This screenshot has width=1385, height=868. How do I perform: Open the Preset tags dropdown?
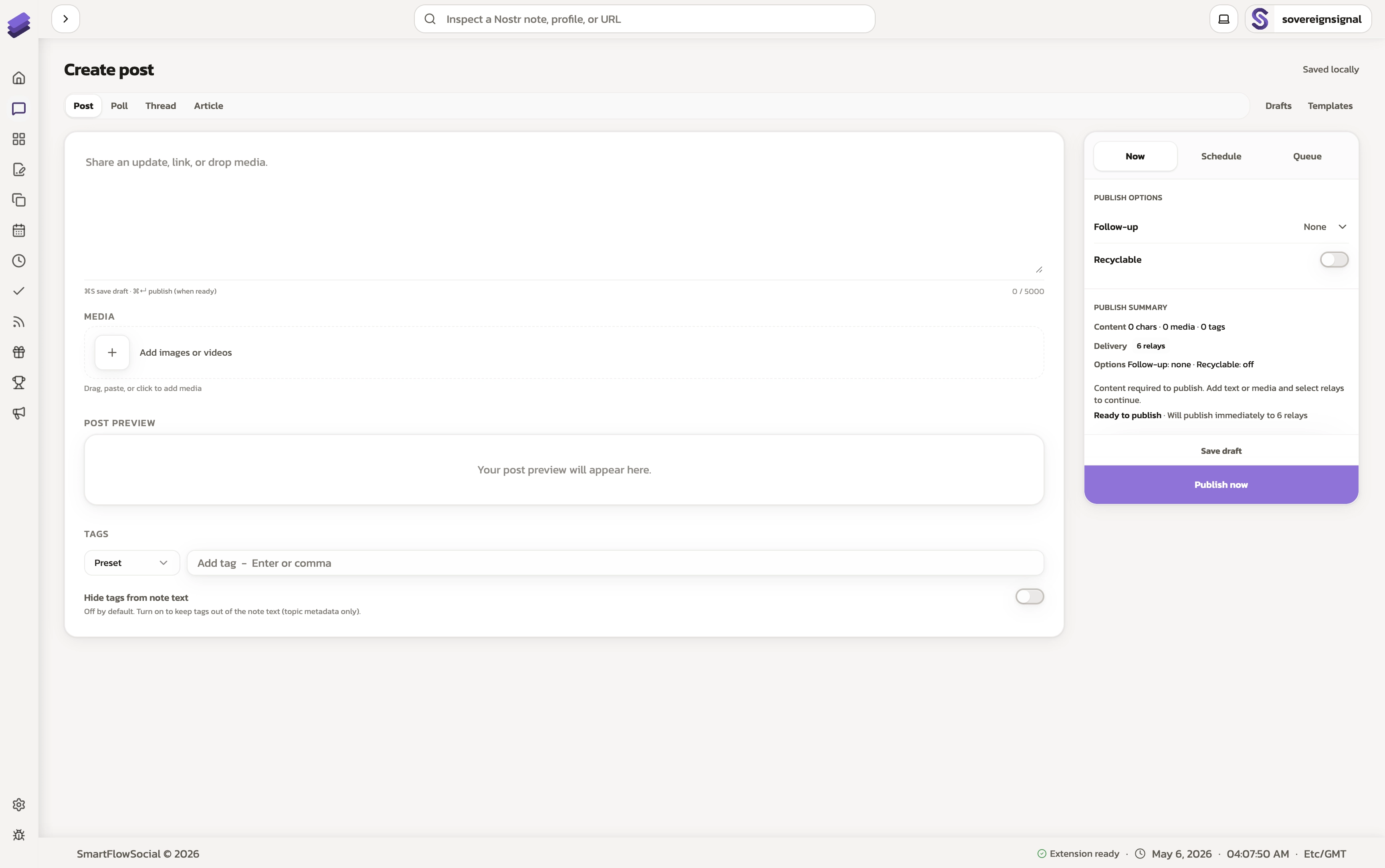131,563
